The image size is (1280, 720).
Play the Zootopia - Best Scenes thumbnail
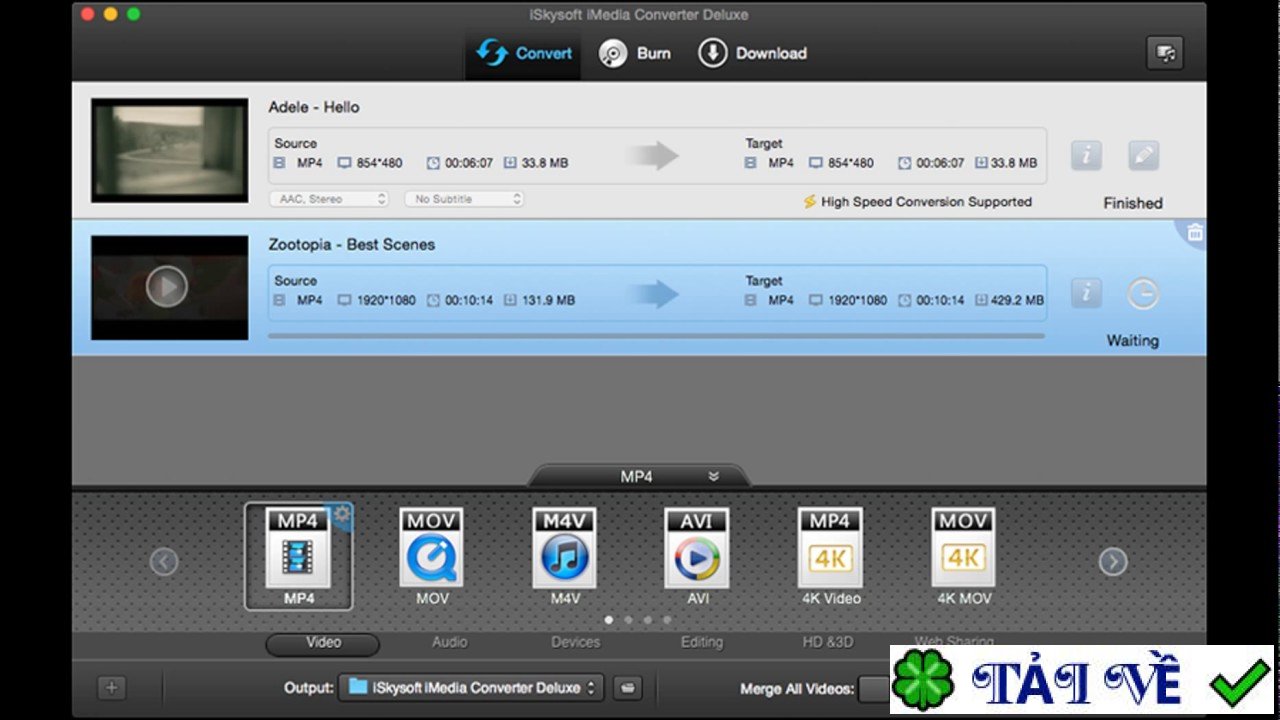pos(167,288)
